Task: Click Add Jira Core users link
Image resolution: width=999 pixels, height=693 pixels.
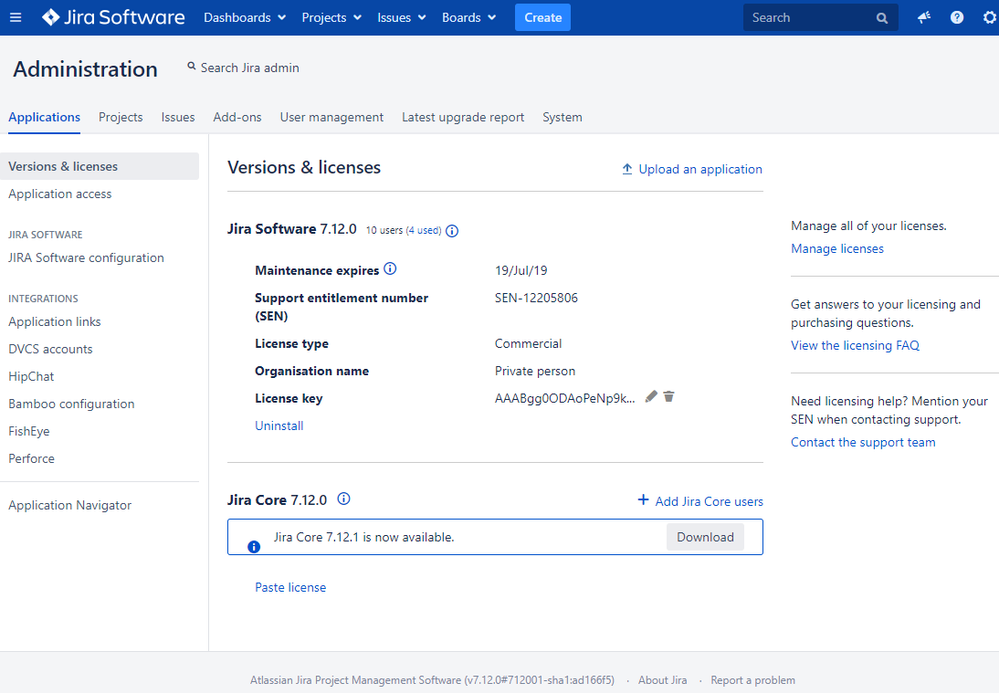Action: 708,501
